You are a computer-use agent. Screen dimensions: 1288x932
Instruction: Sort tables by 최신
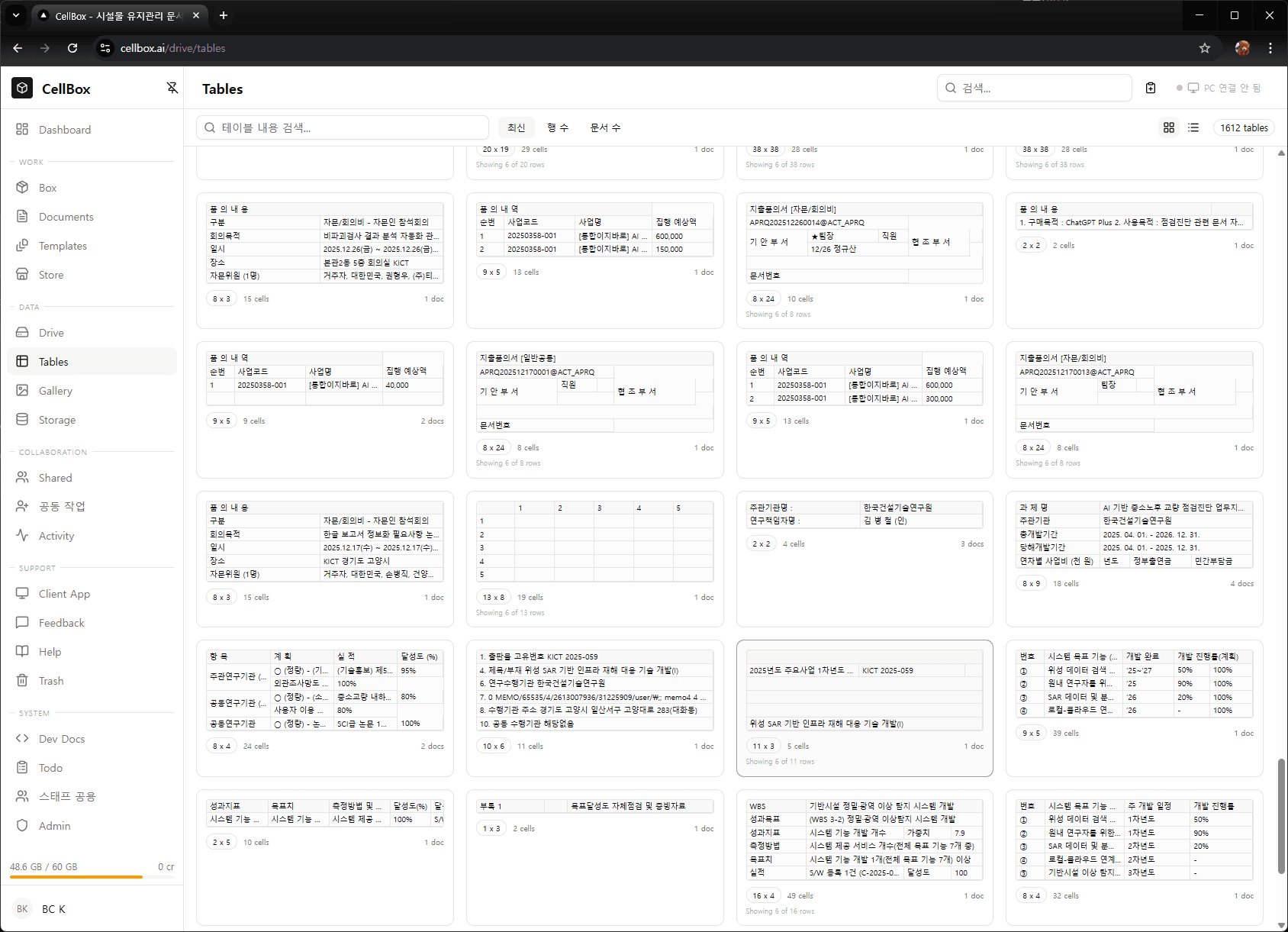[517, 127]
